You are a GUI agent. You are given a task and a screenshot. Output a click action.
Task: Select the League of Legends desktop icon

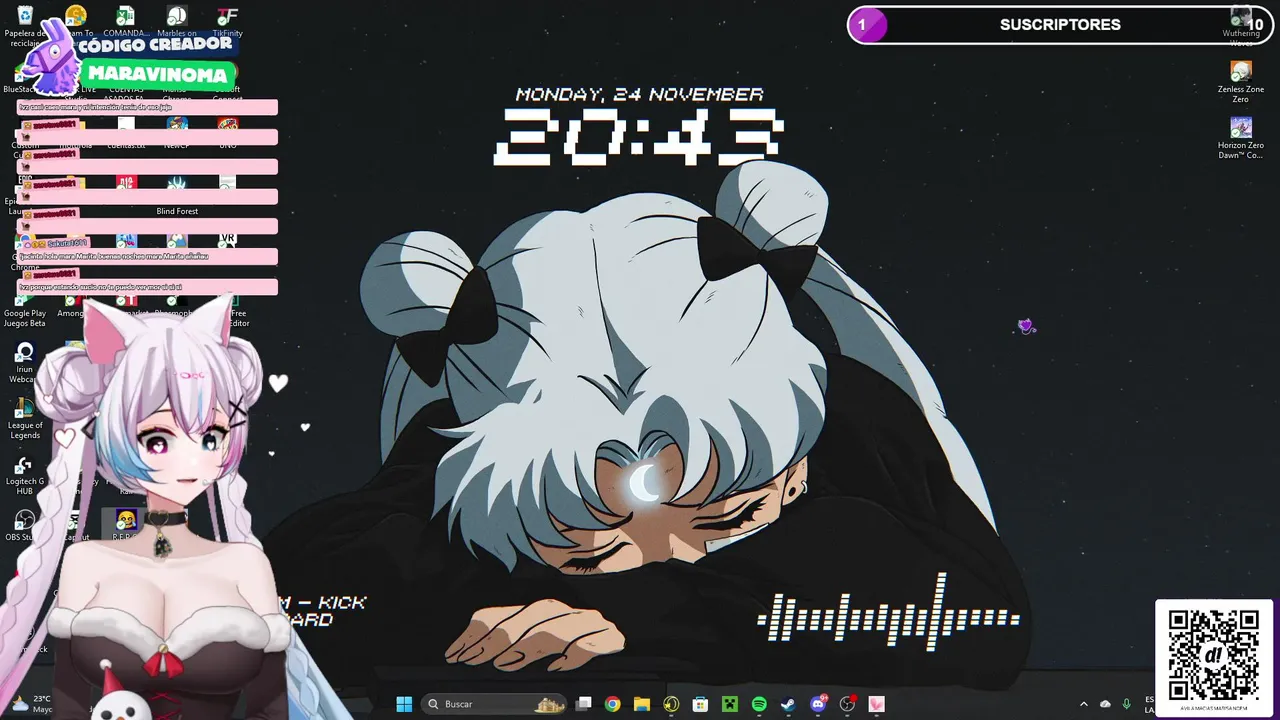tap(25, 418)
